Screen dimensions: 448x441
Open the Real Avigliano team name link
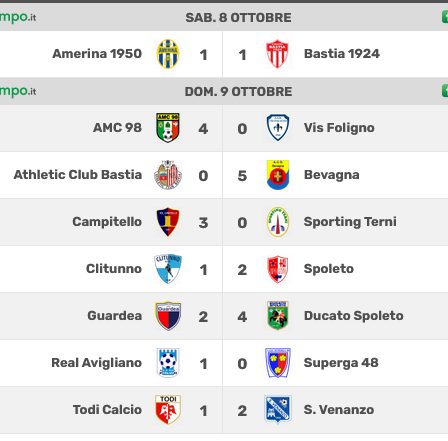tap(97, 363)
